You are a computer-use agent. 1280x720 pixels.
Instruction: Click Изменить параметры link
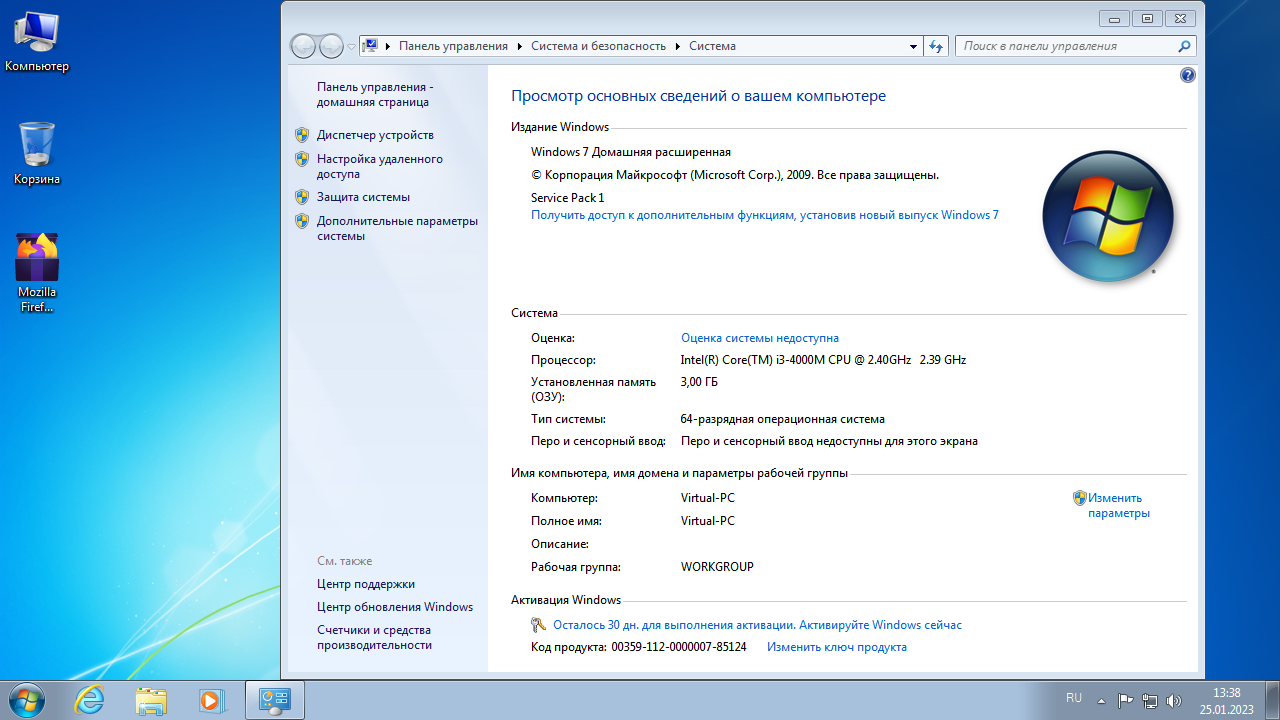point(1119,505)
